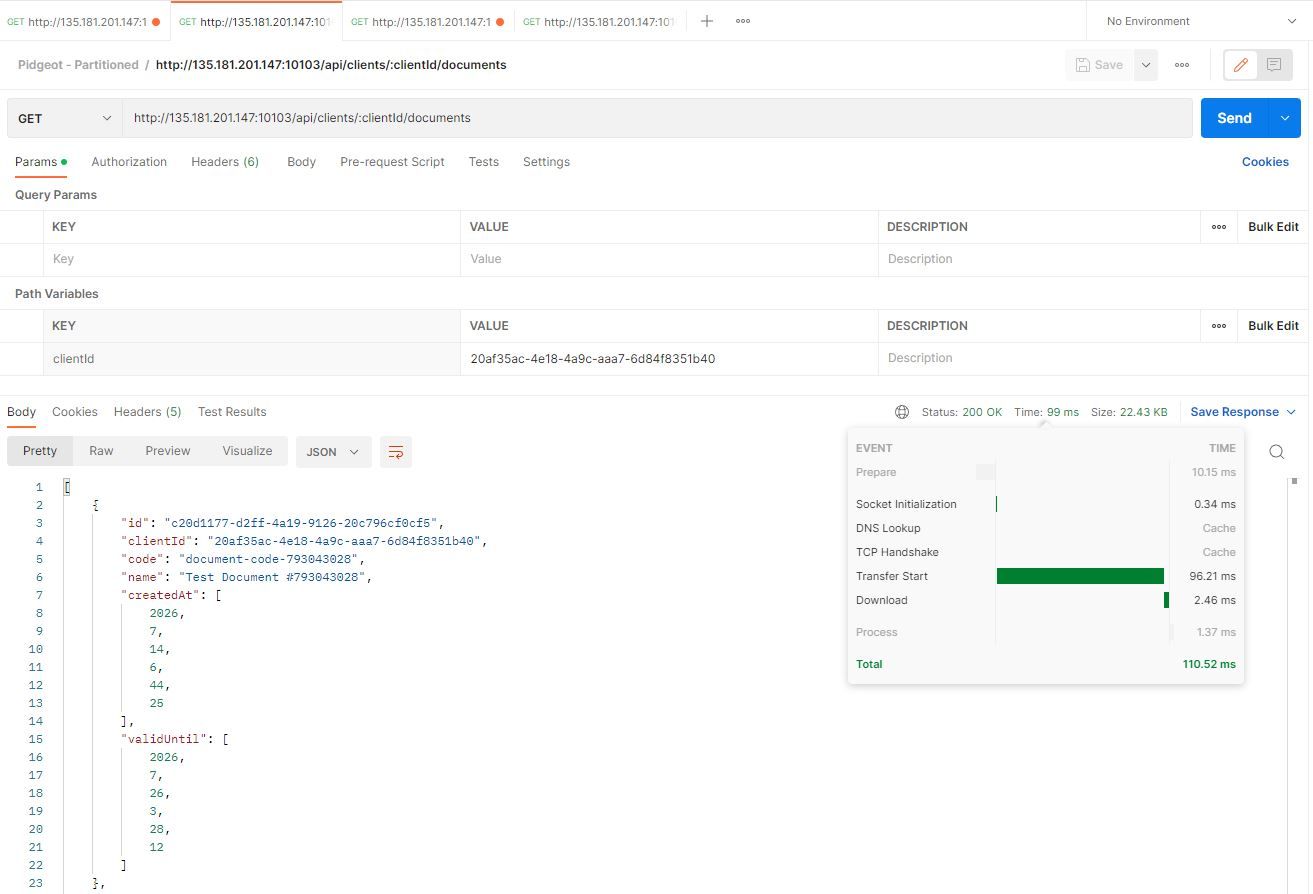Toggle the response line wrap icon
Image resolution: width=1313 pixels, height=894 pixels.
(x=396, y=452)
